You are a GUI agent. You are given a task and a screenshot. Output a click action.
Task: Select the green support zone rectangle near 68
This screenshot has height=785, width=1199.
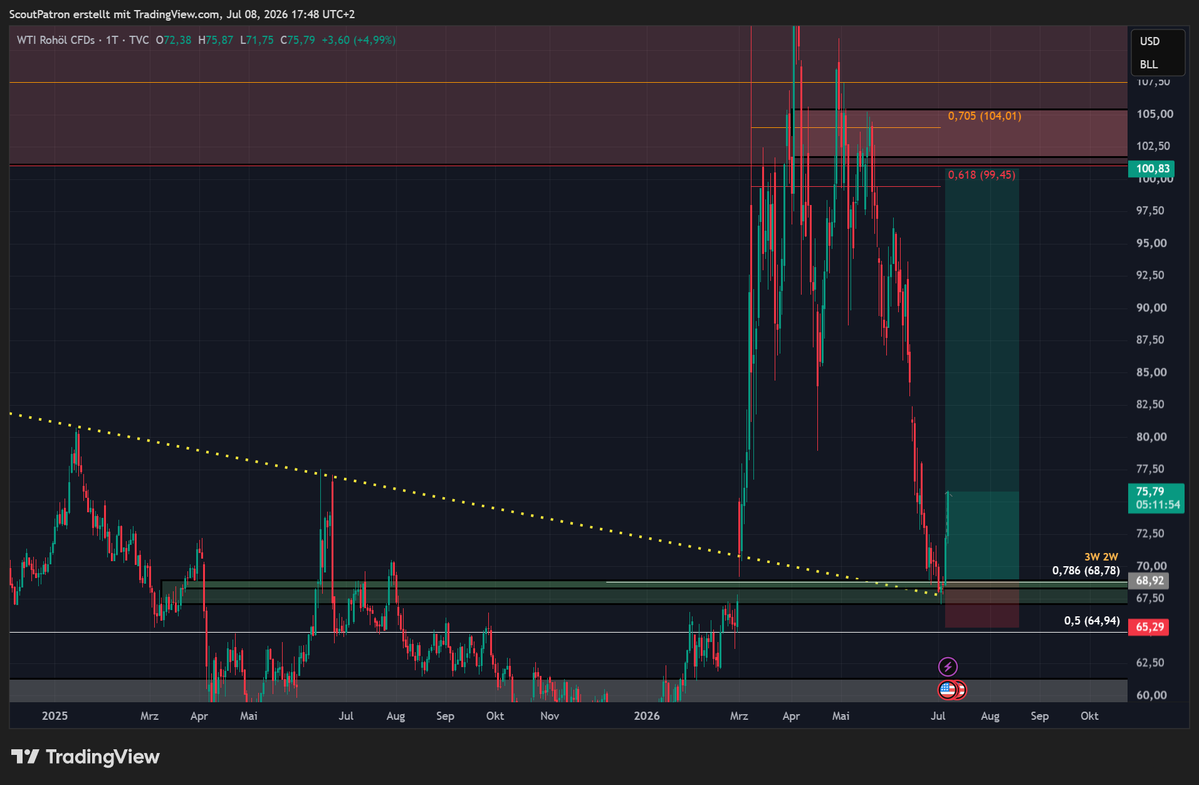coord(645,592)
